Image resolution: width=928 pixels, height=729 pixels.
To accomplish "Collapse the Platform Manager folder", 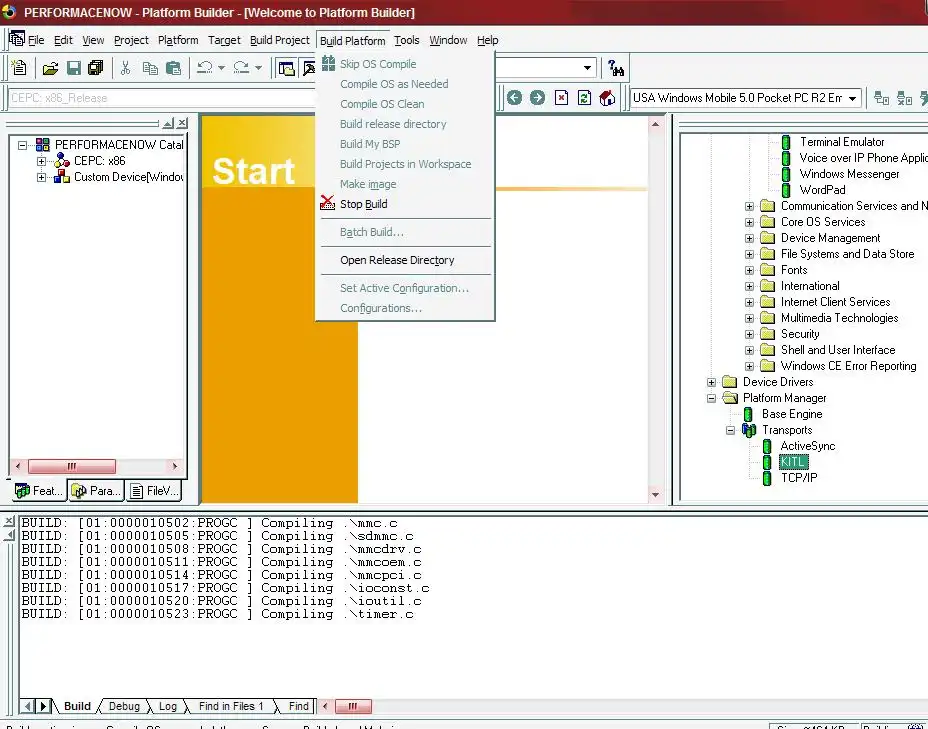I will click(x=711, y=398).
